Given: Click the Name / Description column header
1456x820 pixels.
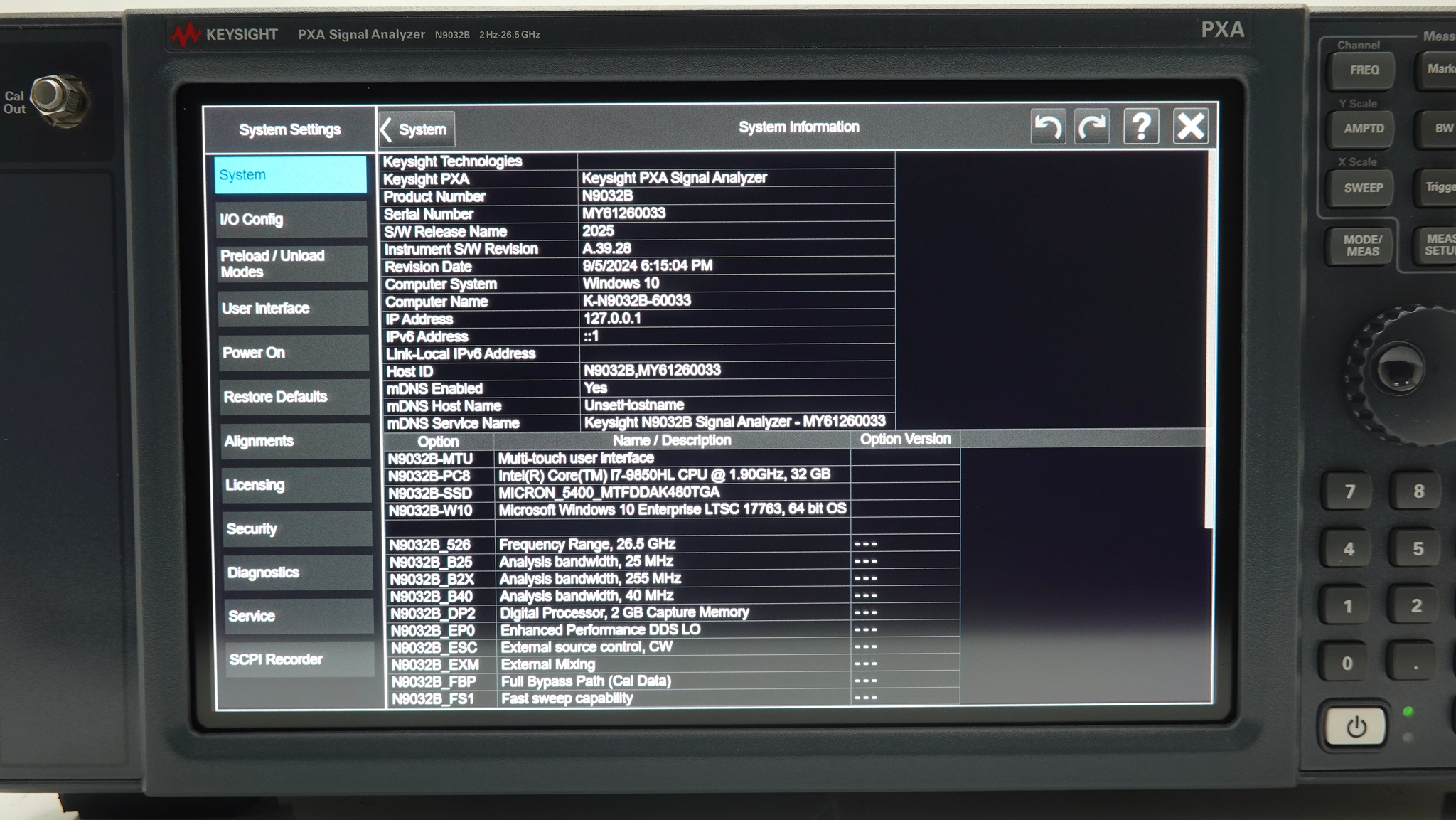Looking at the screenshot, I should click(672, 440).
